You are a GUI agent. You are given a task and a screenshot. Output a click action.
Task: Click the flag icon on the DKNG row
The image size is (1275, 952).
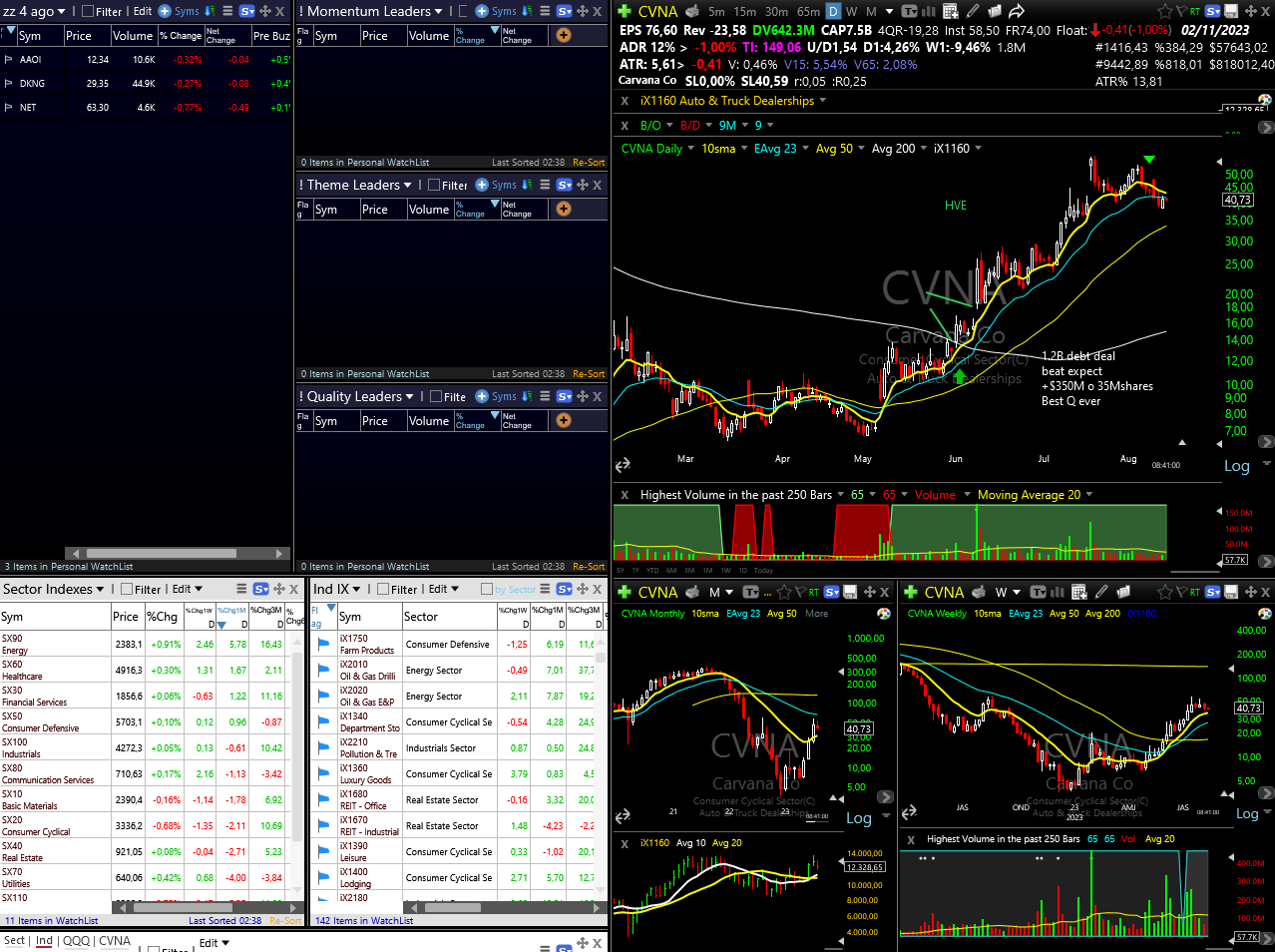pyautogui.click(x=9, y=84)
